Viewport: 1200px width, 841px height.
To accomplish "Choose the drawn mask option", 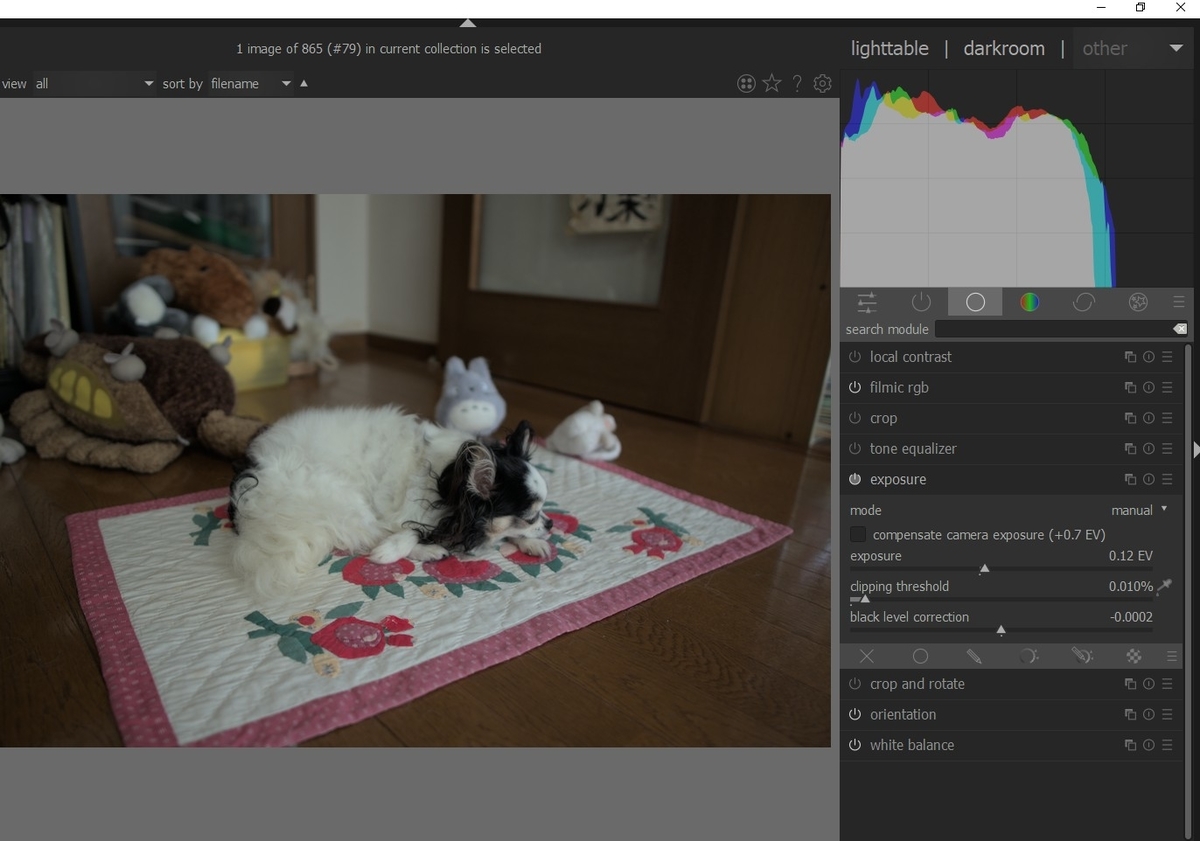I will 974,656.
